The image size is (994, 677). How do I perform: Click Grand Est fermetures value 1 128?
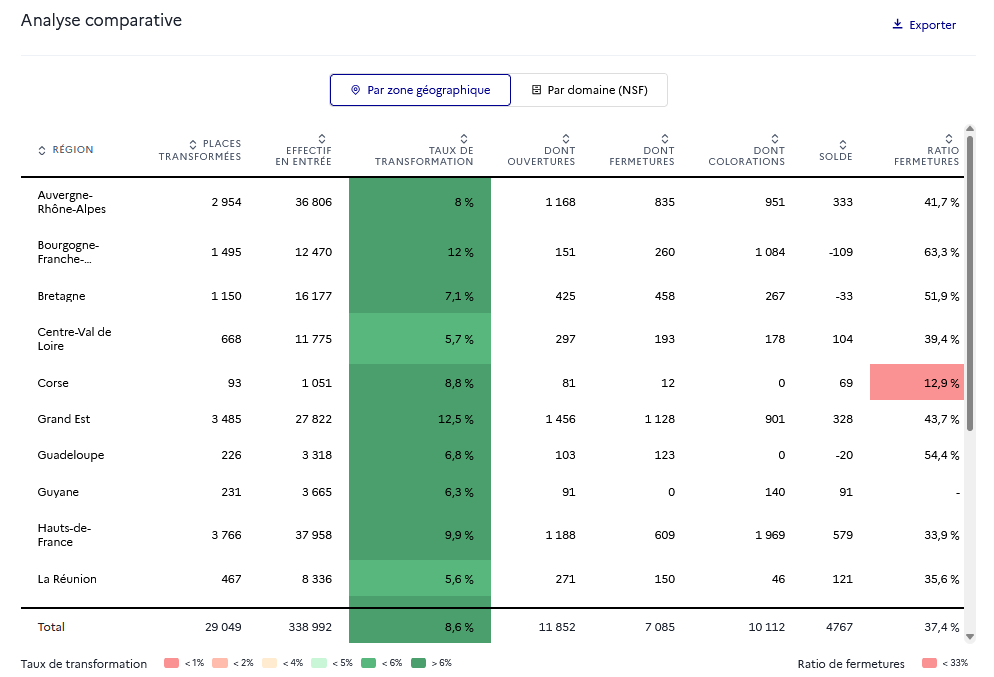click(660, 419)
